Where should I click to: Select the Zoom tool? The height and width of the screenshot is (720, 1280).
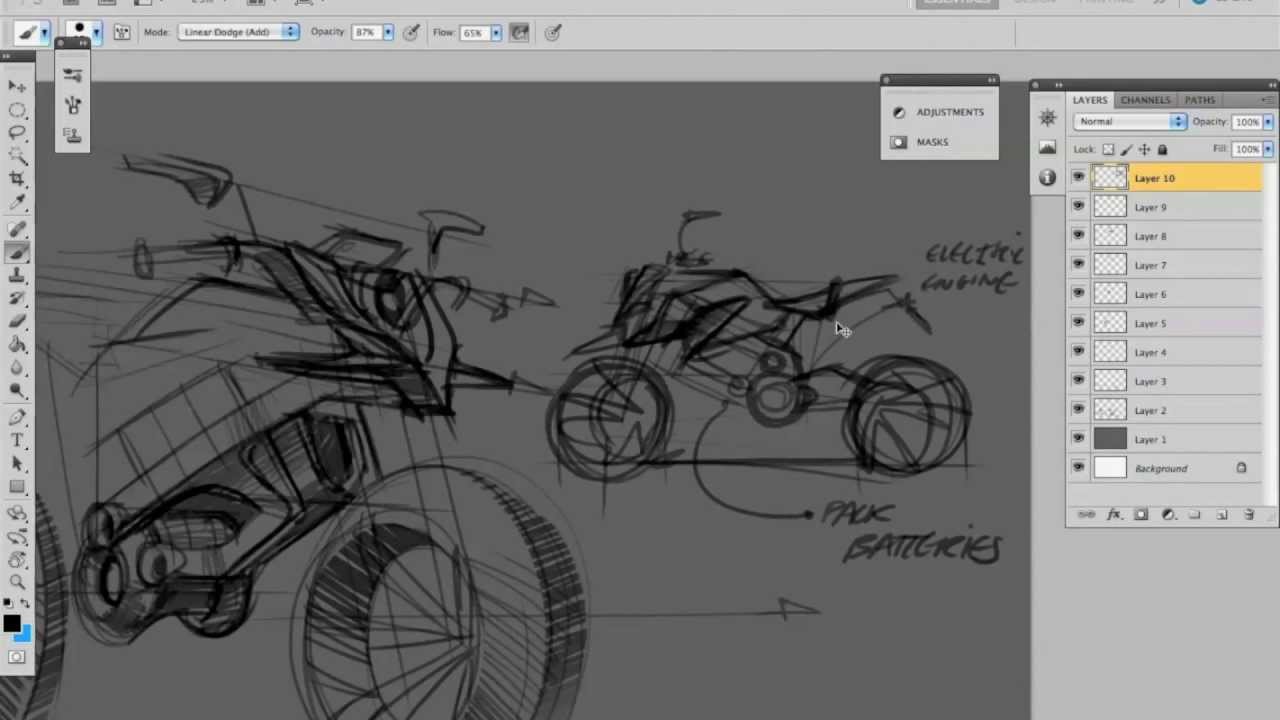(17, 582)
